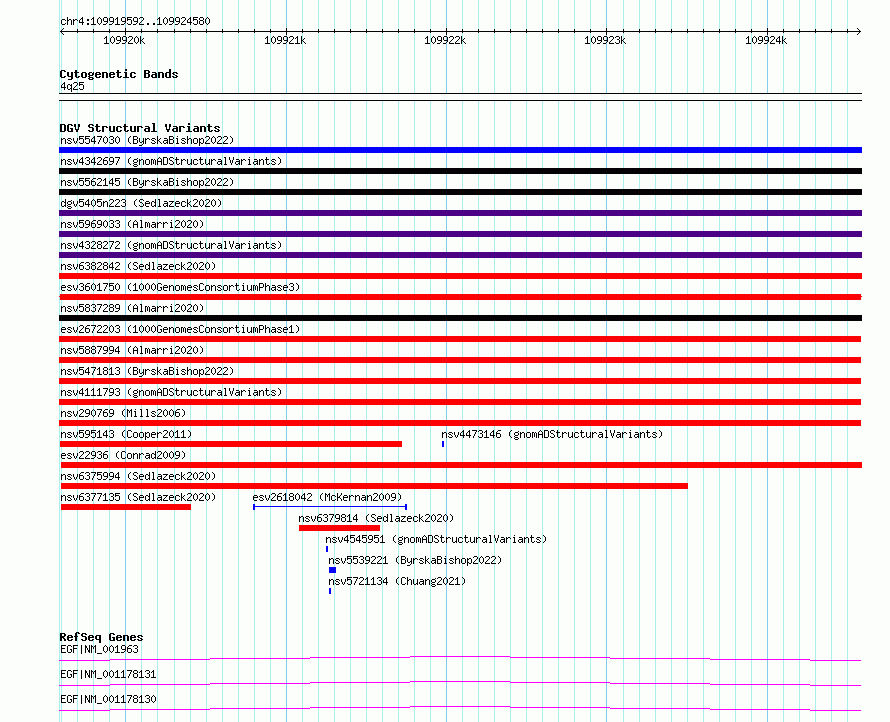890x722 pixels.
Task: Select the esv2618042 McKernan2009 thin span line
Action: pyautogui.click(x=330, y=507)
